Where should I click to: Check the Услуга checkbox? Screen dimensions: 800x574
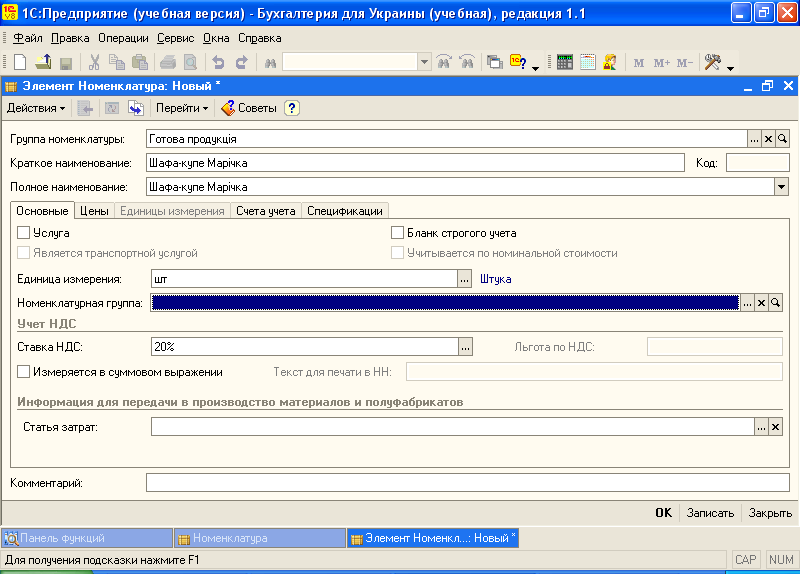[x=23, y=233]
